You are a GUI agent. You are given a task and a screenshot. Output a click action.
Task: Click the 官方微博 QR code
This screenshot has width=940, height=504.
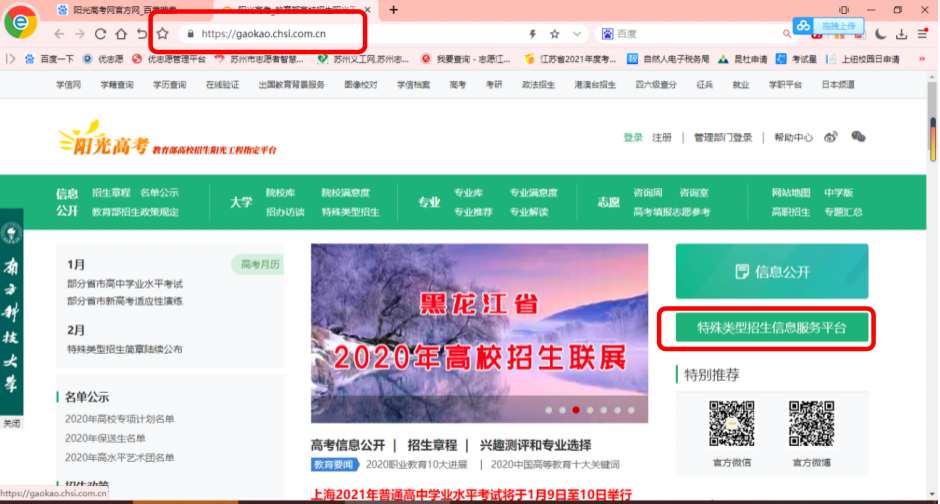811,424
